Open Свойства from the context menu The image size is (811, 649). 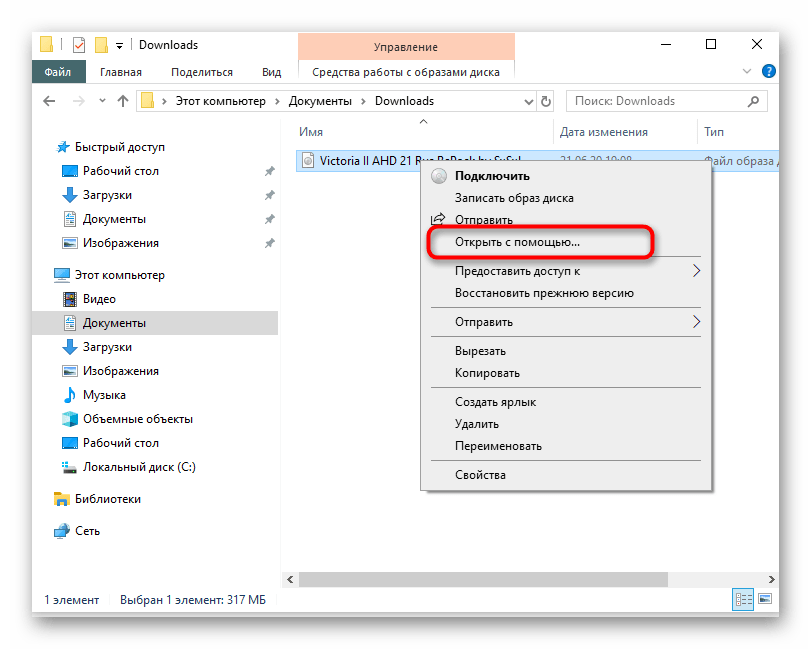566,475
